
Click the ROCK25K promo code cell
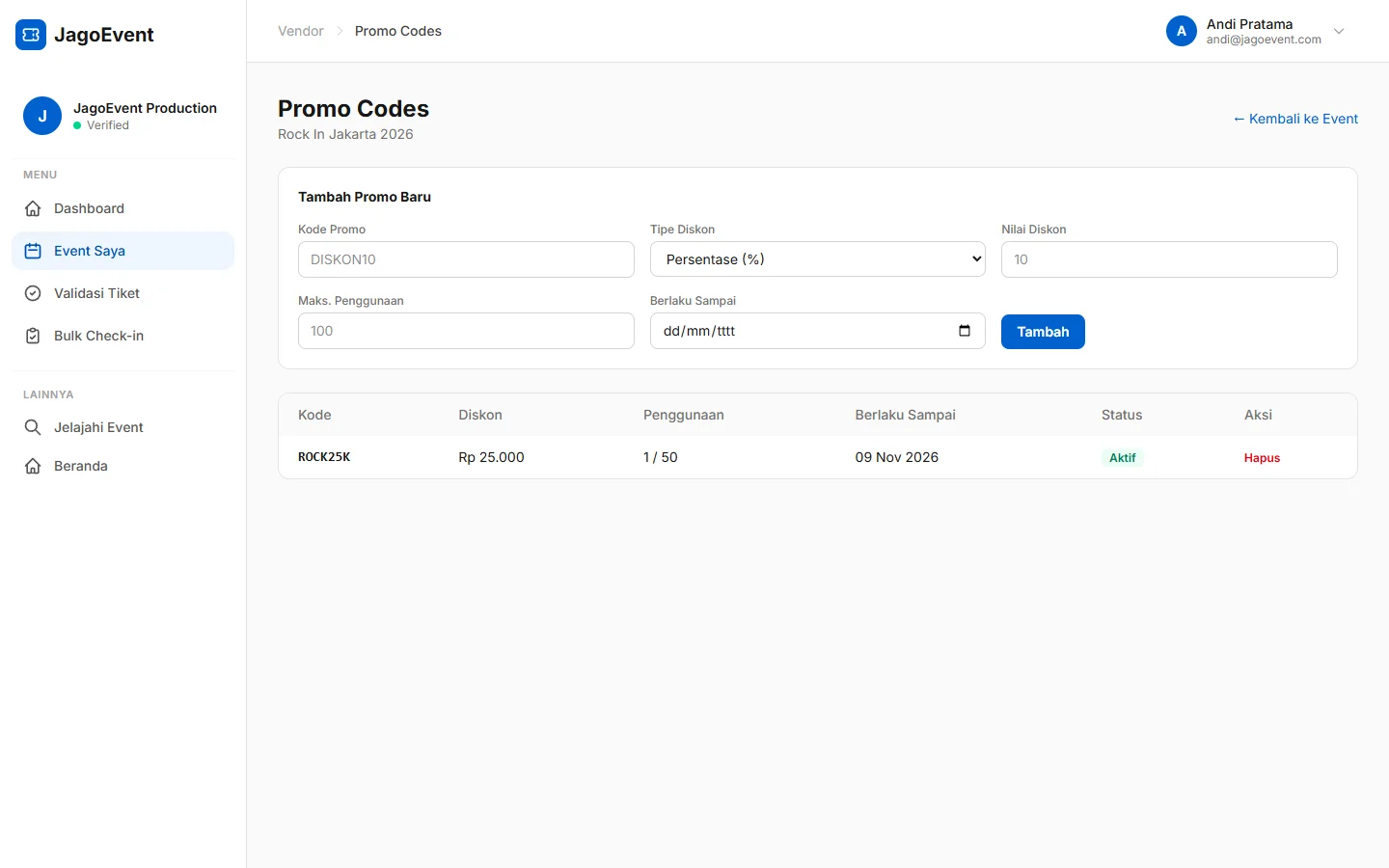[324, 457]
